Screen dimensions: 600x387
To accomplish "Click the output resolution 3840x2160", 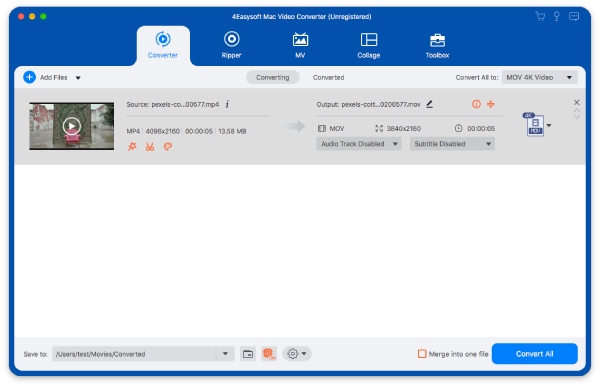I will coord(404,129).
